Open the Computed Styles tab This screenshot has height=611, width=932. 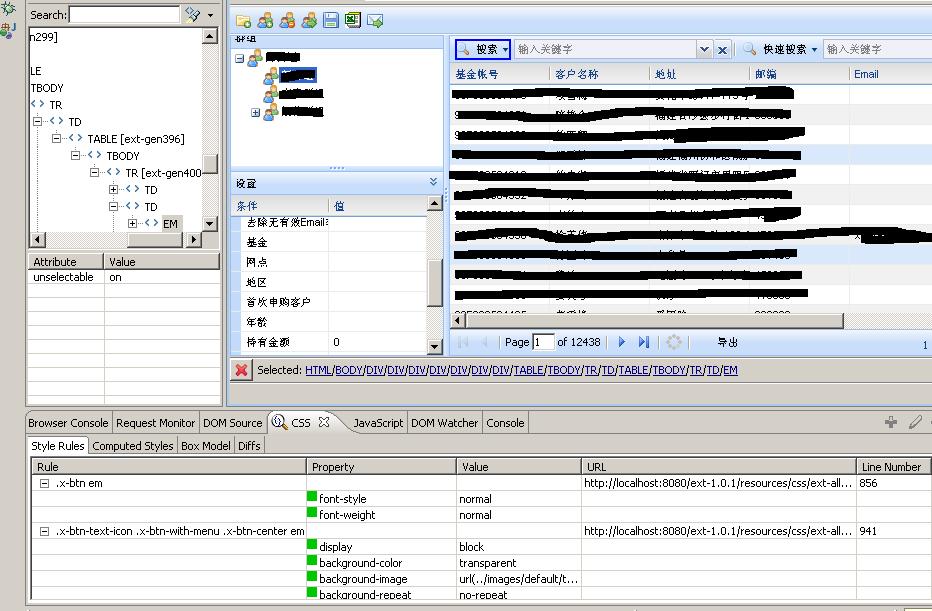tap(132, 446)
